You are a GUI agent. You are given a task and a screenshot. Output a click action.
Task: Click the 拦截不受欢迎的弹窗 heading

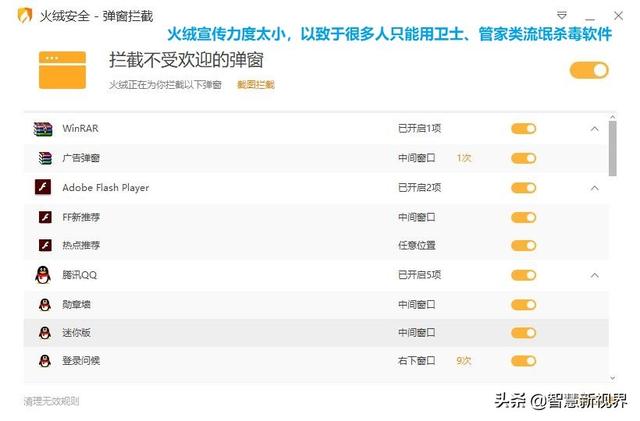(x=186, y=60)
